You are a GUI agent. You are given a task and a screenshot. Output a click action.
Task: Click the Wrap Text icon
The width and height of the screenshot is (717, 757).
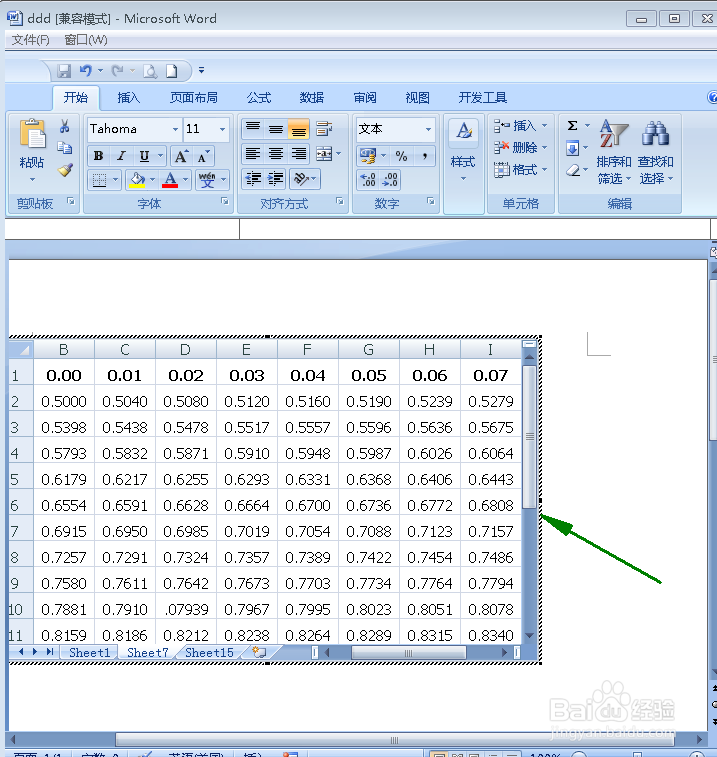tap(324, 129)
